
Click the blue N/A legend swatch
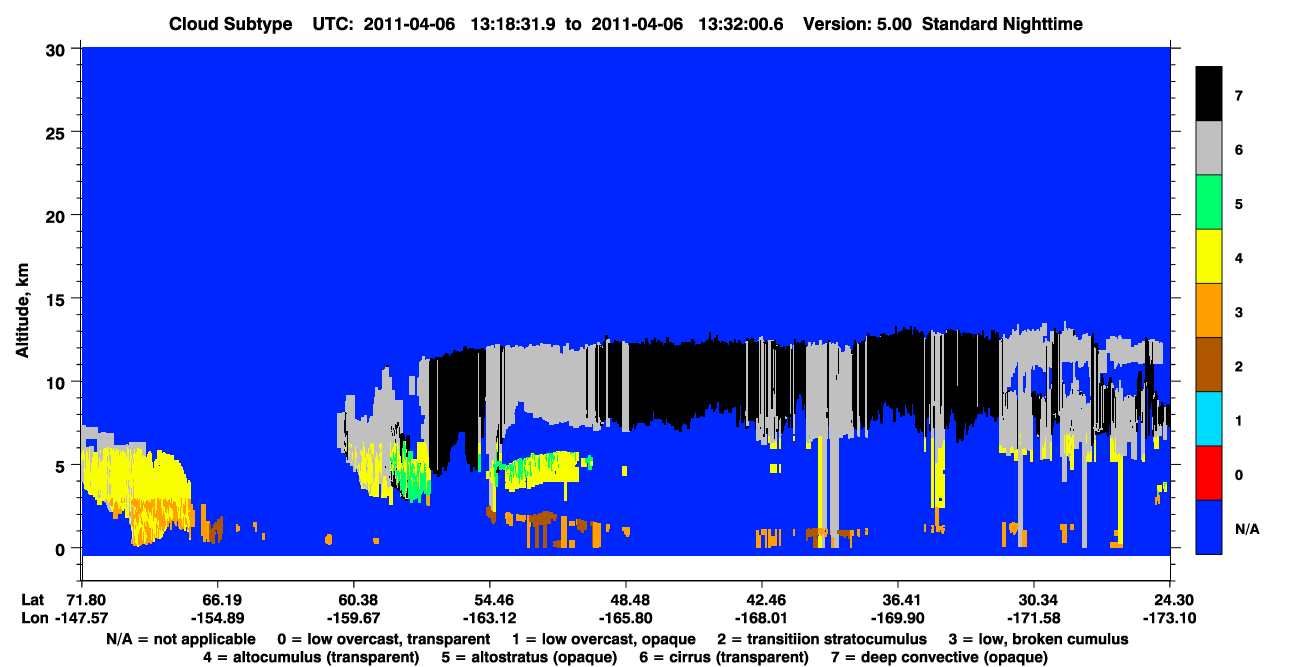point(1209,527)
